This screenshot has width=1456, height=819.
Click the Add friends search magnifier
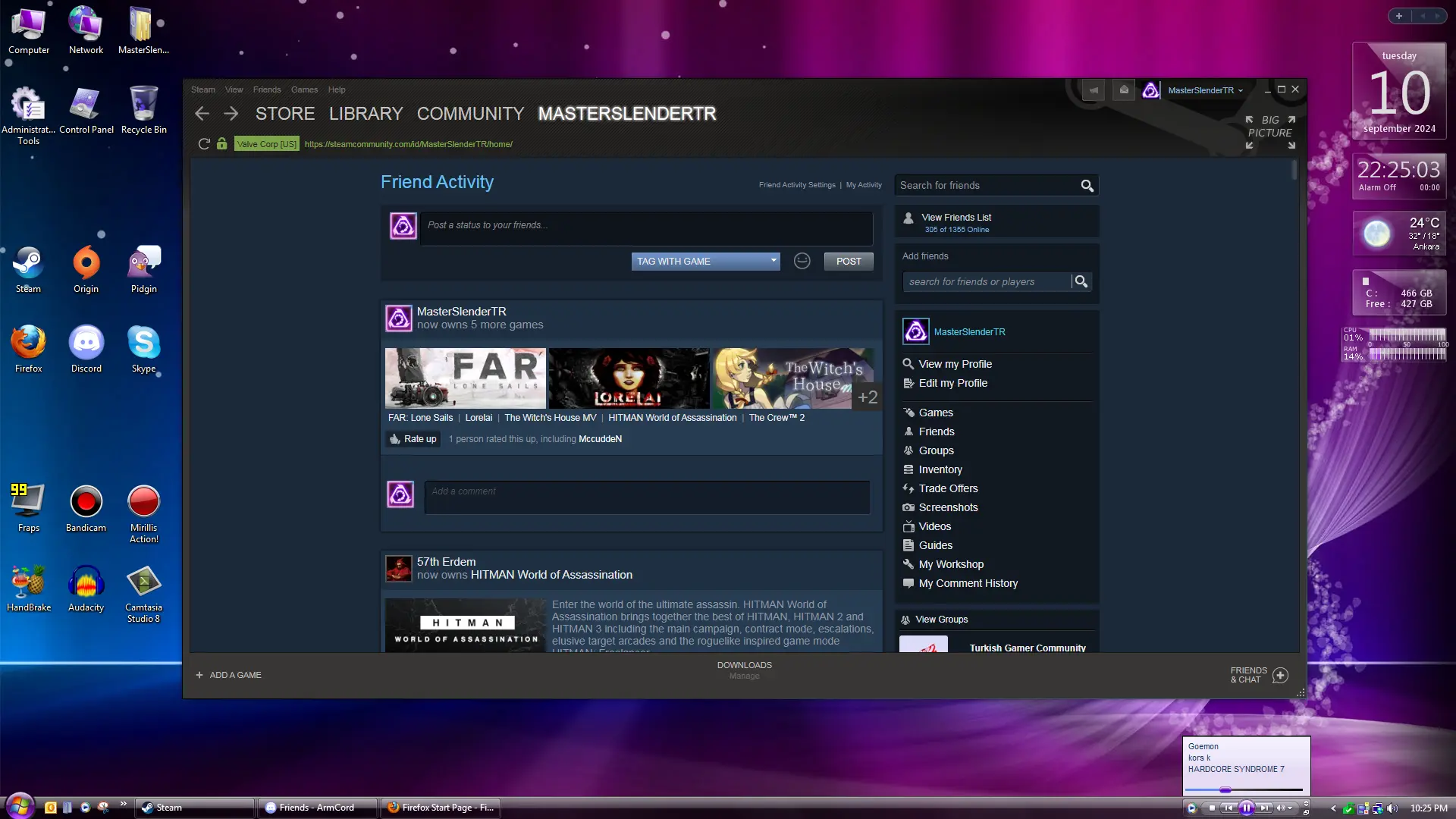tap(1081, 282)
